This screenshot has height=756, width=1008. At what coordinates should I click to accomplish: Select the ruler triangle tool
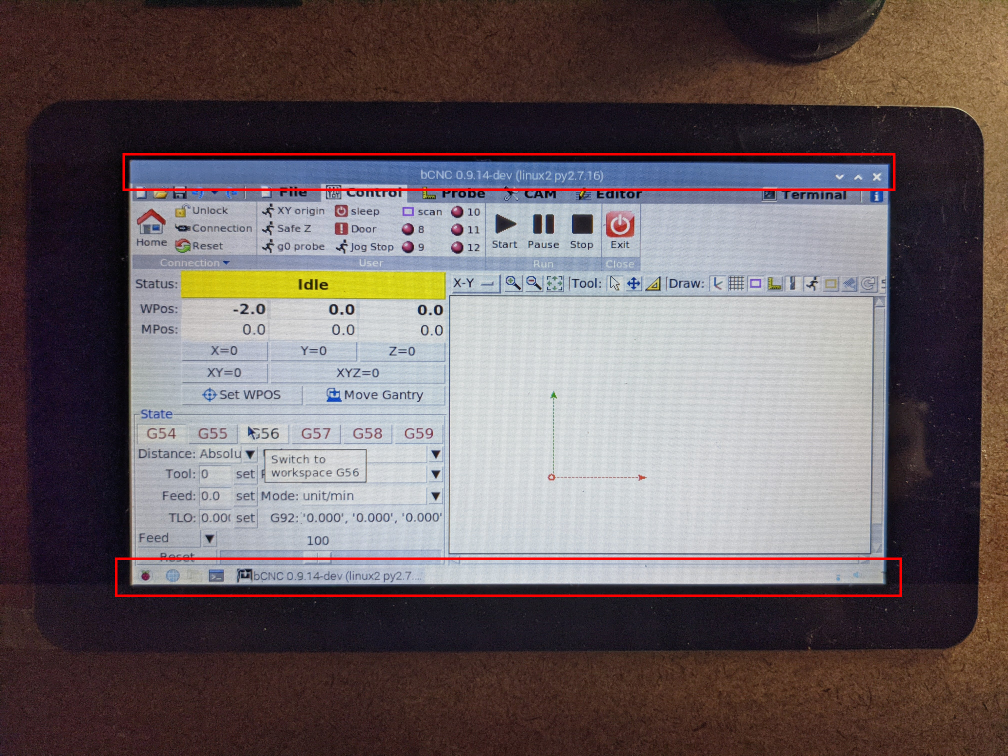pyautogui.click(x=653, y=284)
